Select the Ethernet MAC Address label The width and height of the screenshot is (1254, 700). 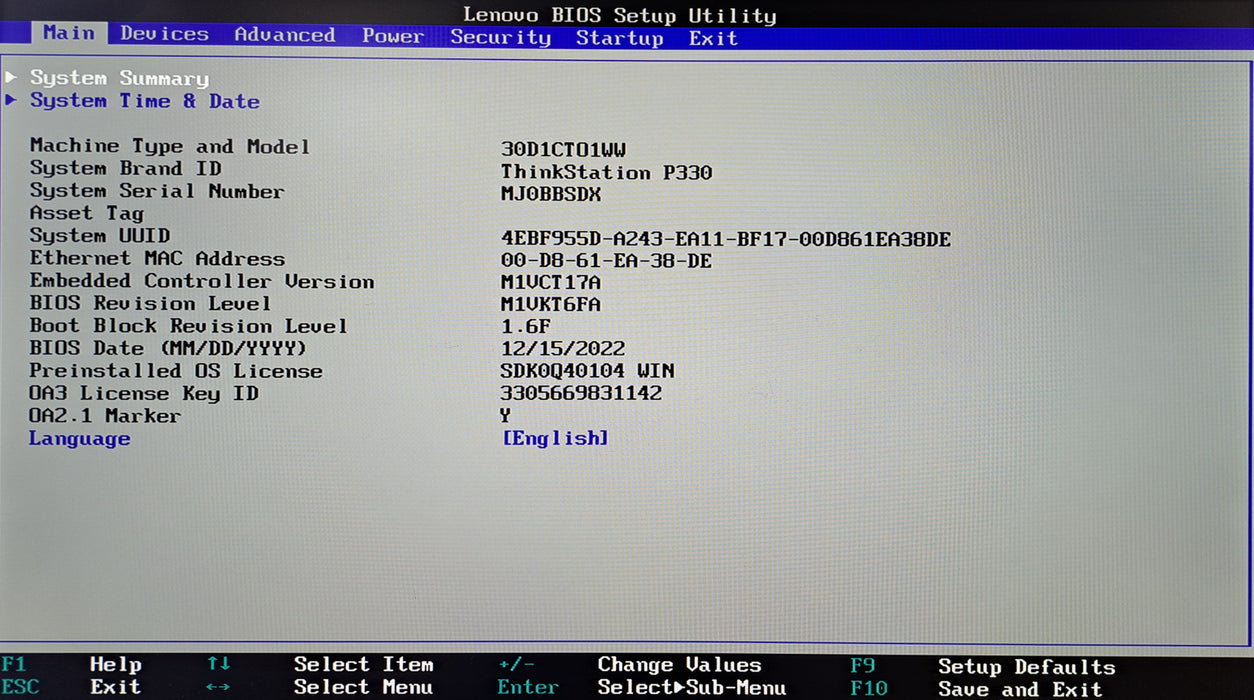point(157,258)
